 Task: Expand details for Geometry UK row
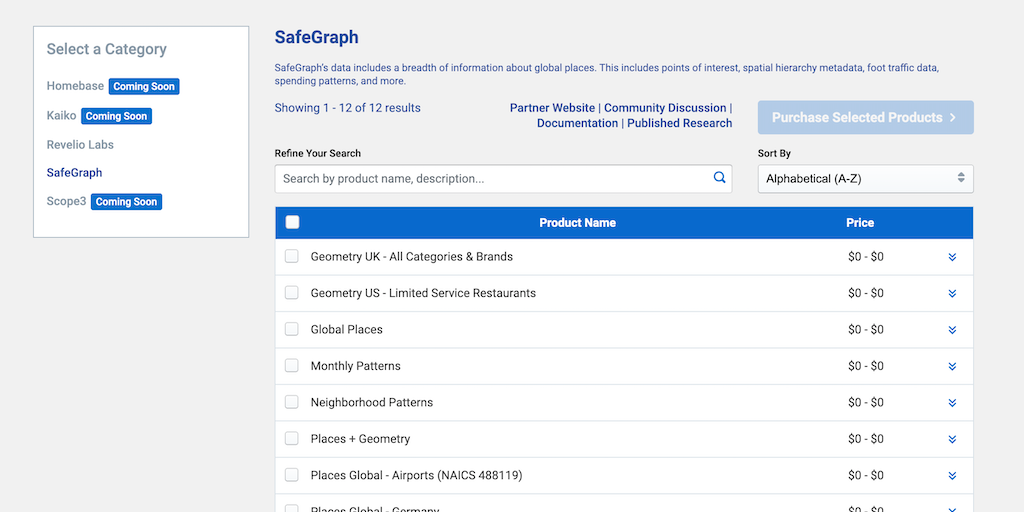(952, 257)
